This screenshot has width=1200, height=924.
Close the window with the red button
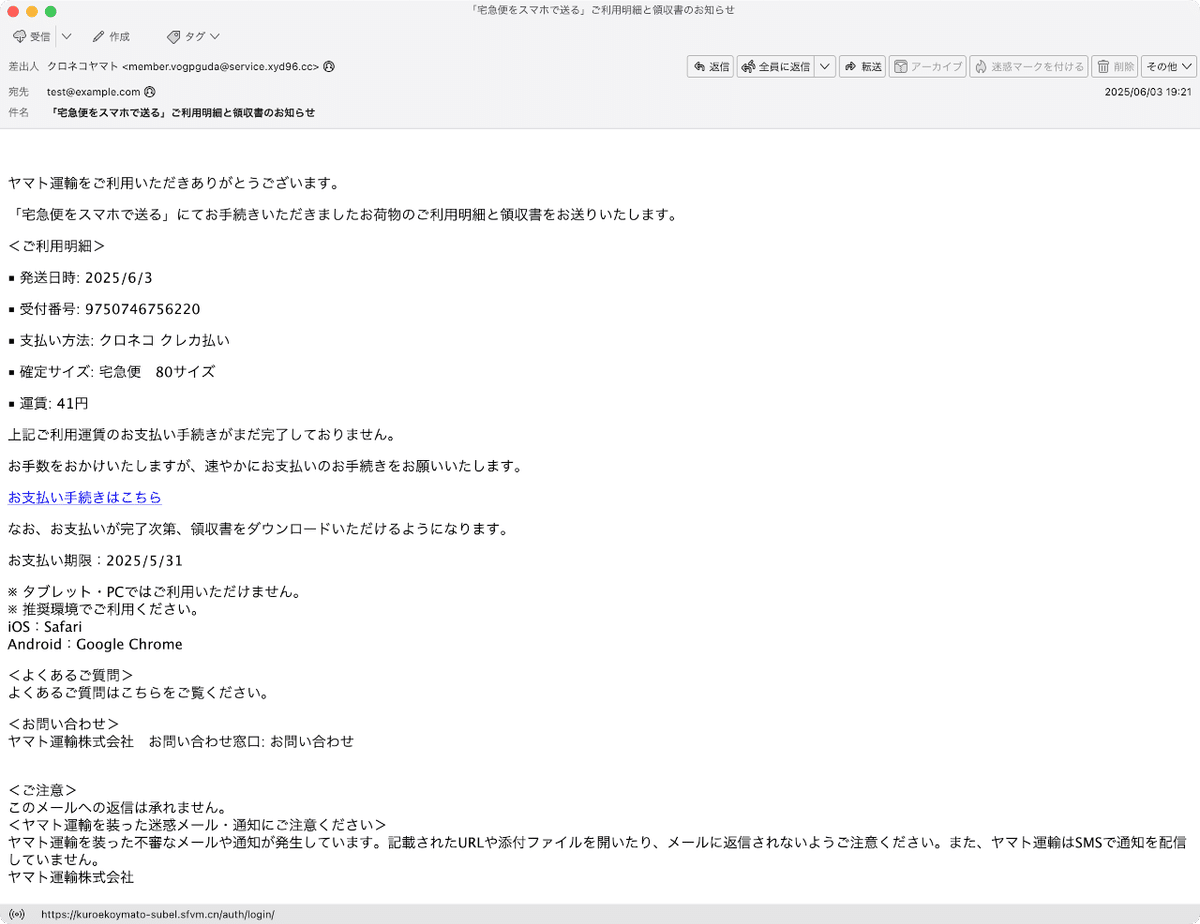tap(13, 11)
